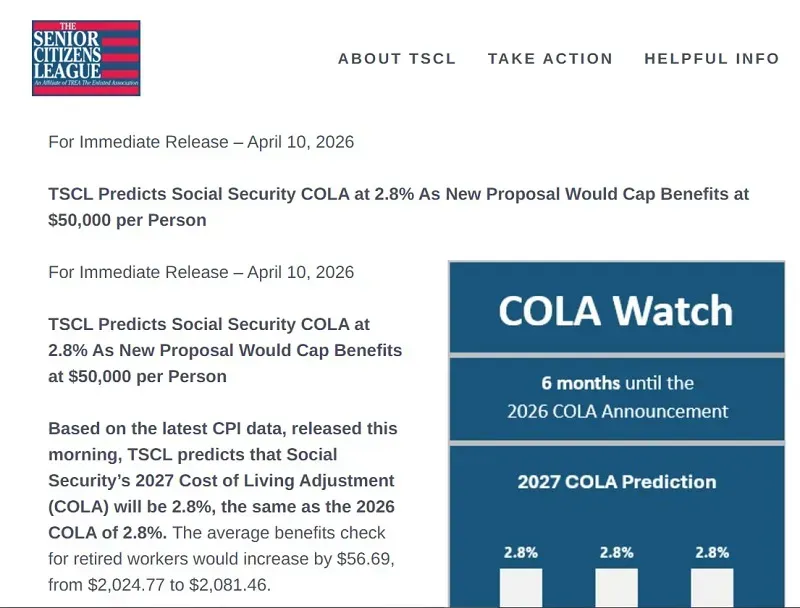This screenshot has width=800, height=608.
Task: Open the press release titled TSCL Predicts
Action: (x=398, y=207)
